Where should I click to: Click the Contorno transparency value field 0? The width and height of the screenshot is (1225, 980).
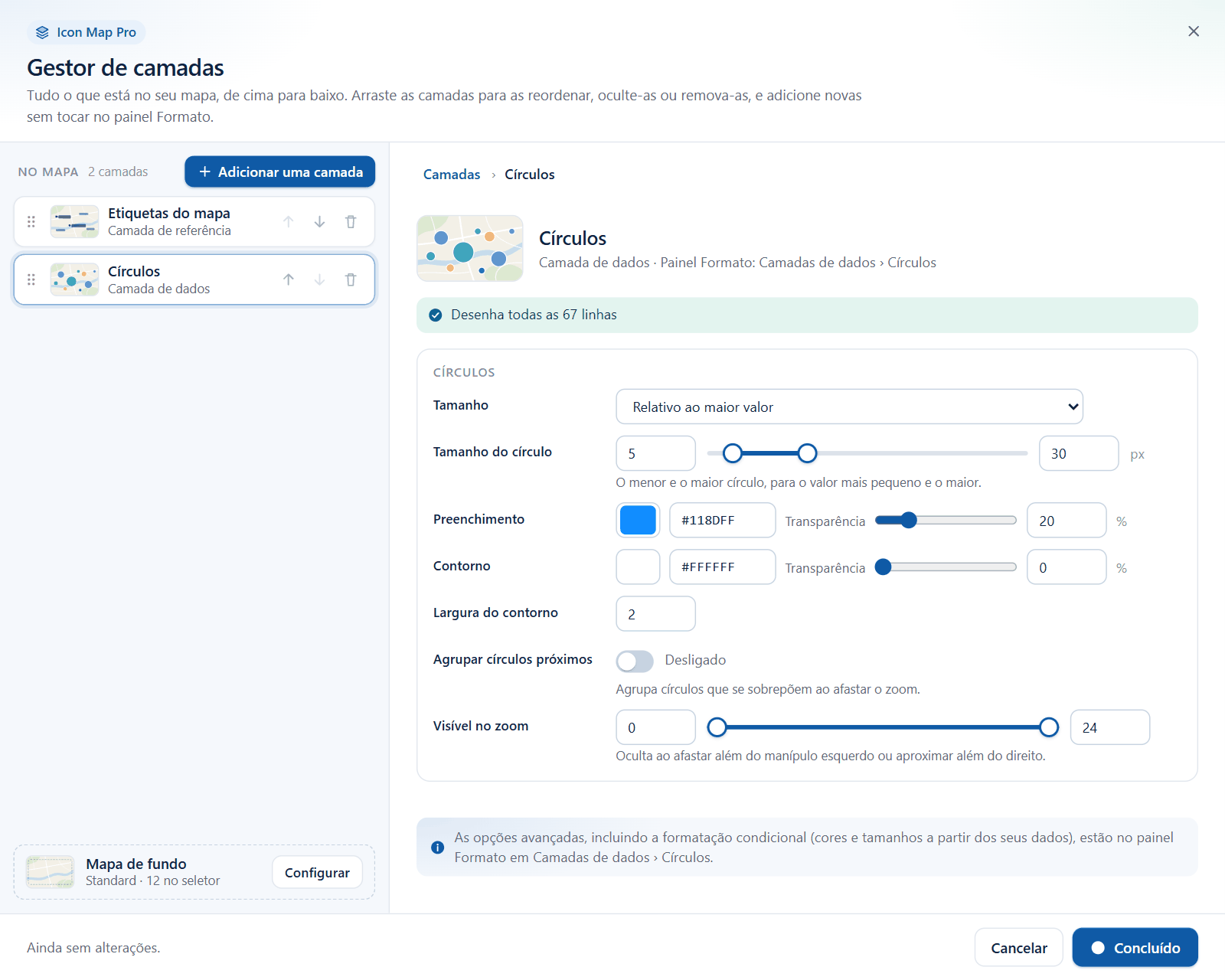pyautogui.click(x=1067, y=567)
